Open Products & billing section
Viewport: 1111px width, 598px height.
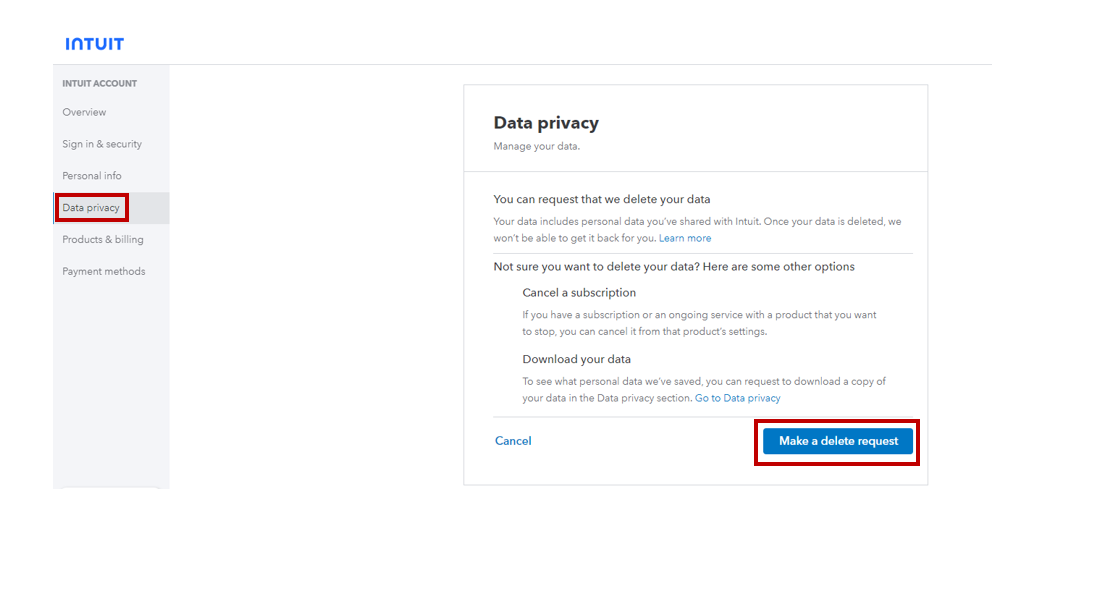click(103, 240)
